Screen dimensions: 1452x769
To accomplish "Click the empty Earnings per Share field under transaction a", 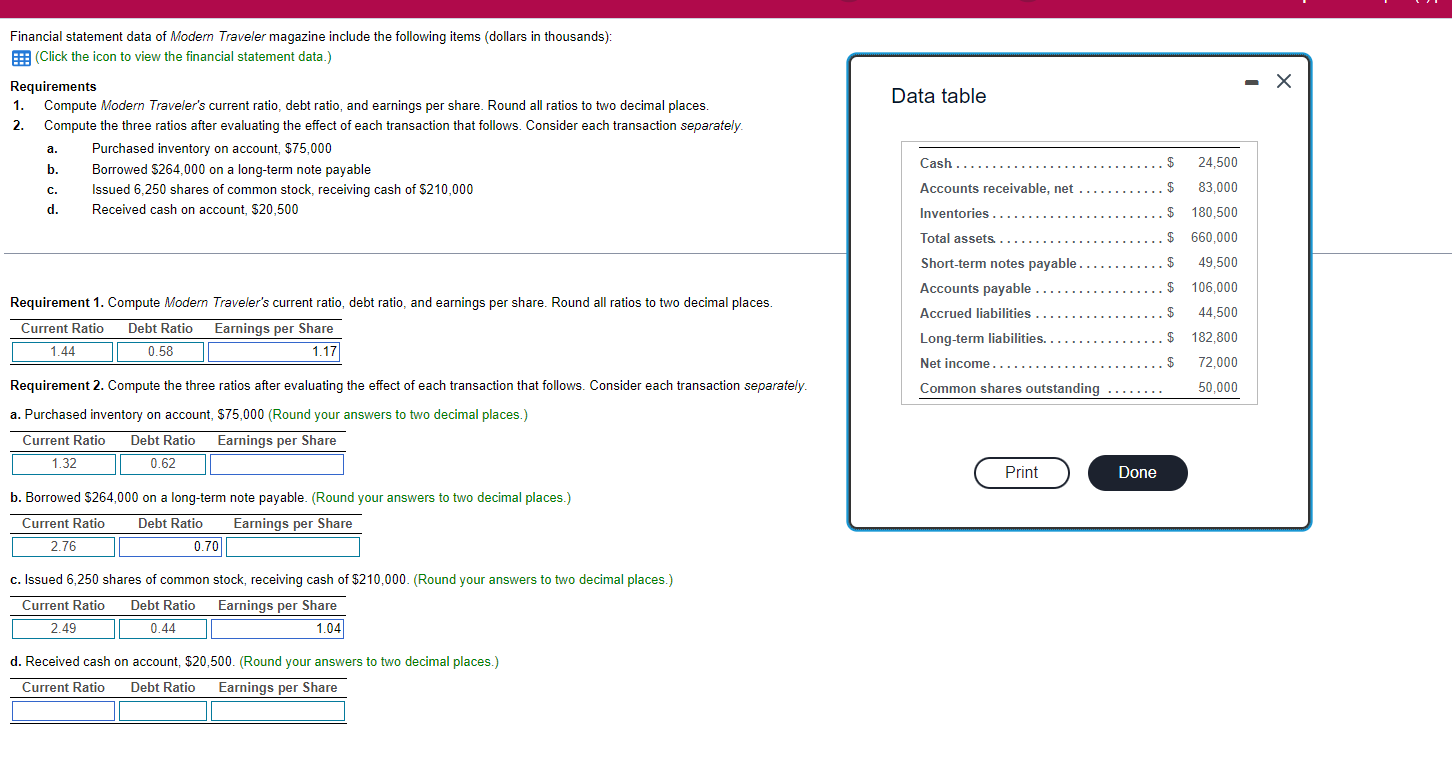I will click(x=277, y=463).
